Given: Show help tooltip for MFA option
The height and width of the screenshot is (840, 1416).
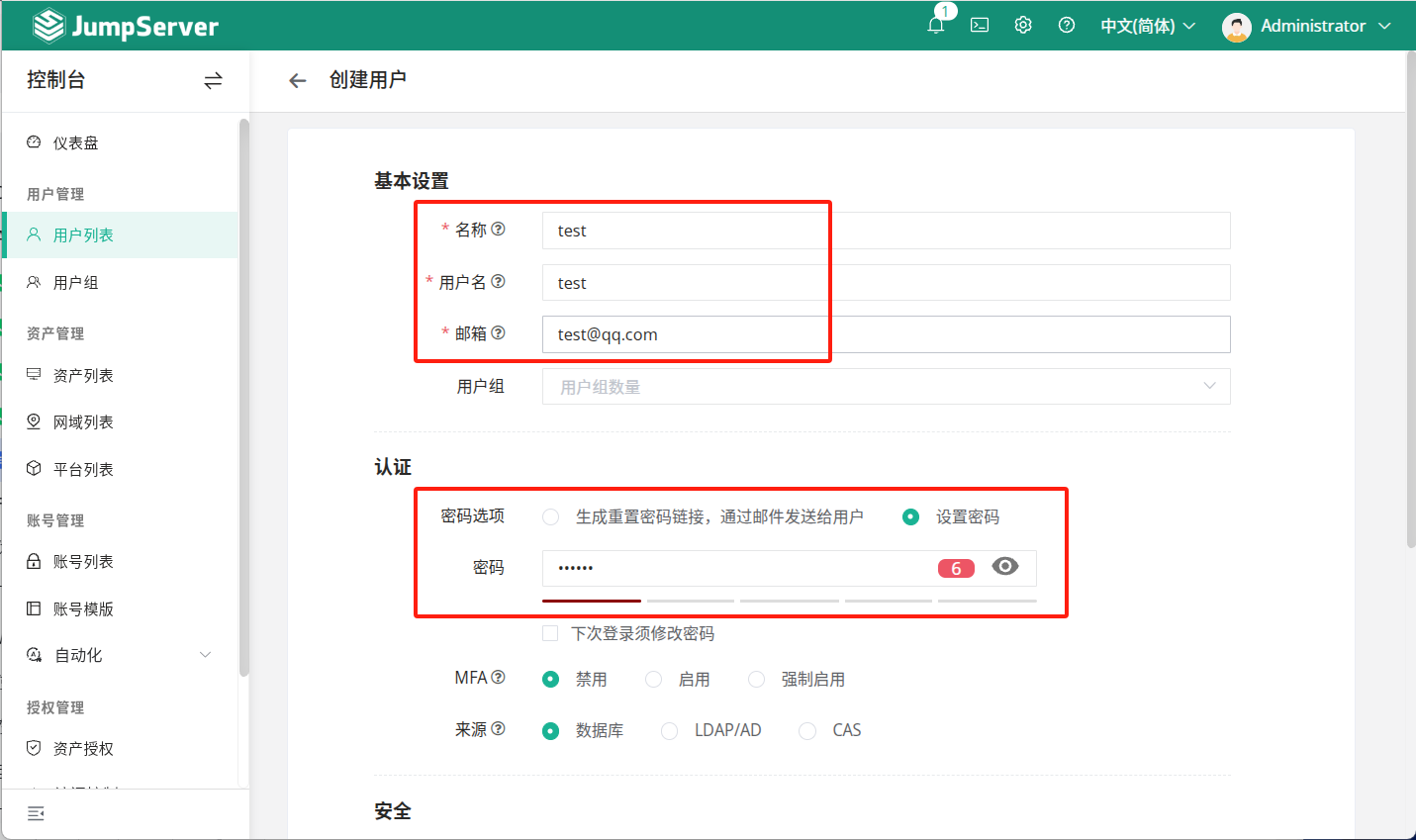Looking at the screenshot, I should (x=498, y=677).
